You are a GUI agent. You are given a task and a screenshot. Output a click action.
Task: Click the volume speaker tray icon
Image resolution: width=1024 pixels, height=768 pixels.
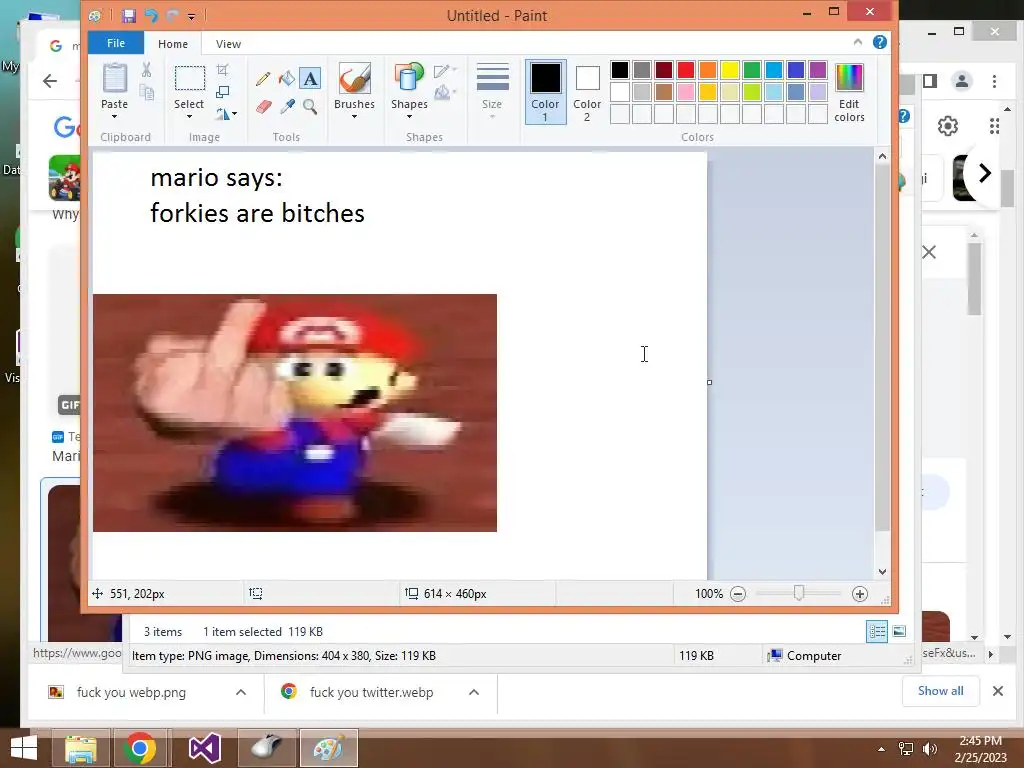point(929,749)
